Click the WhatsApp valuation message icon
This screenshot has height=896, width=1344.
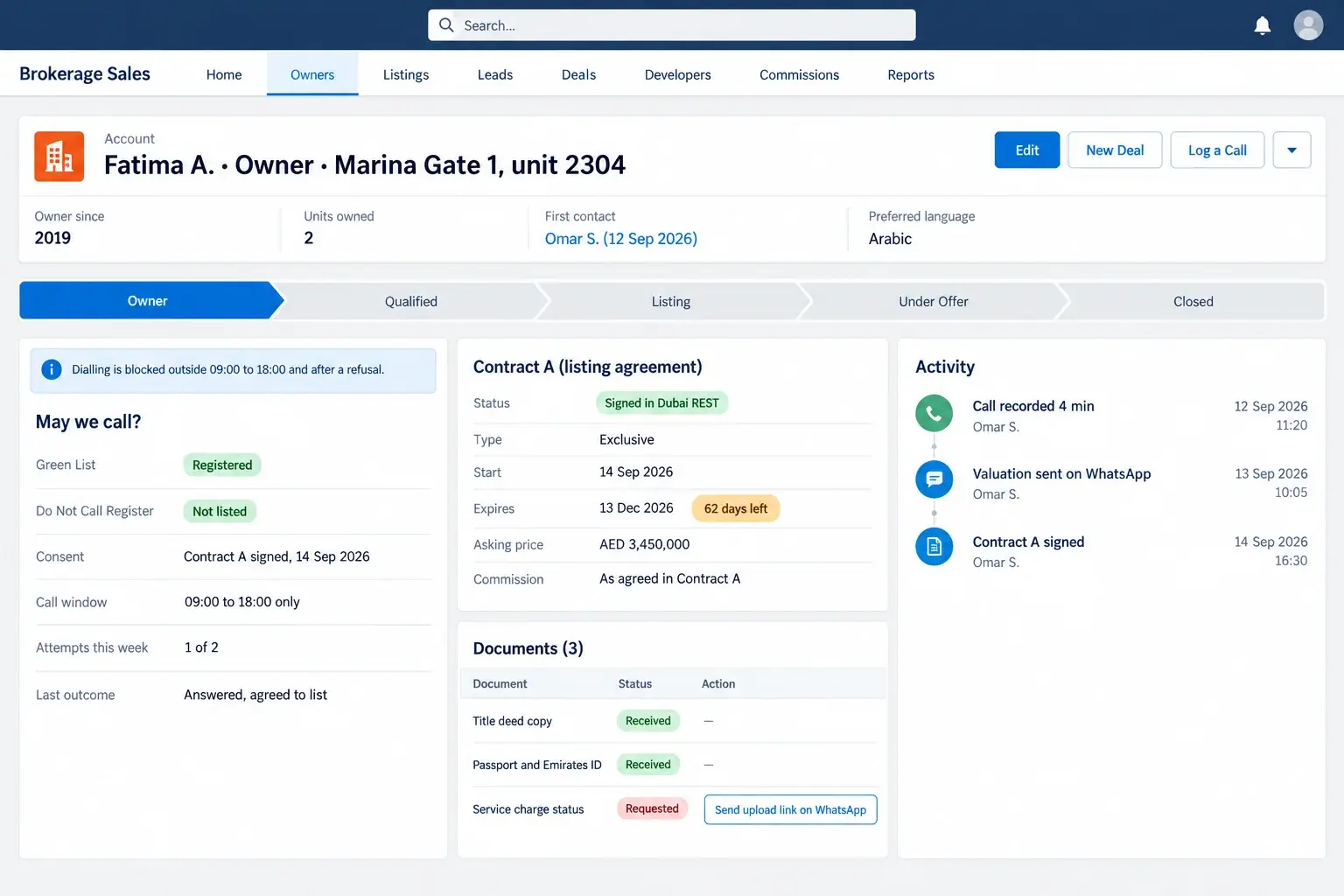tap(934, 479)
